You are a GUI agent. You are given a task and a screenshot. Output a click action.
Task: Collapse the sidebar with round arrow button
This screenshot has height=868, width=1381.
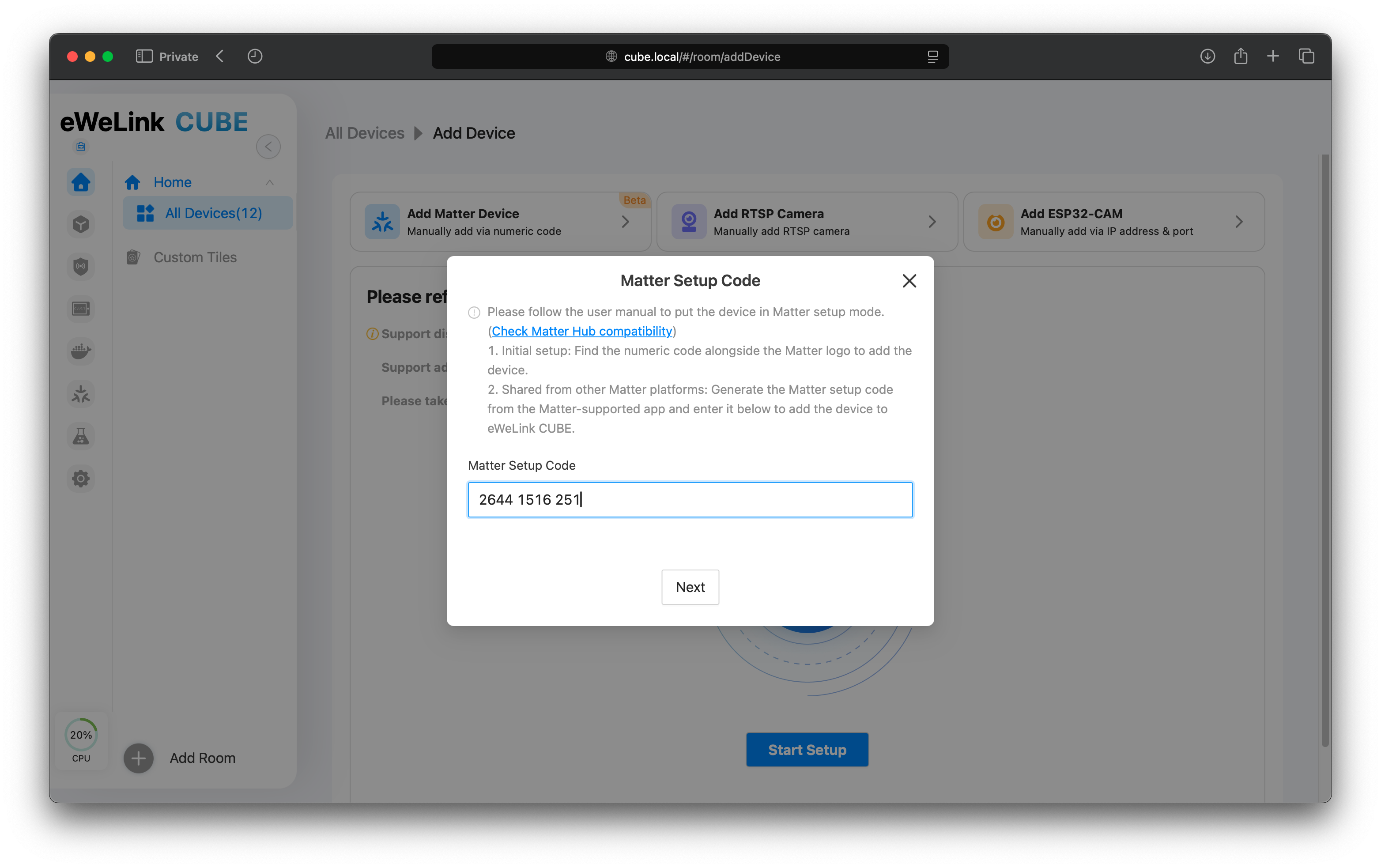(268, 147)
